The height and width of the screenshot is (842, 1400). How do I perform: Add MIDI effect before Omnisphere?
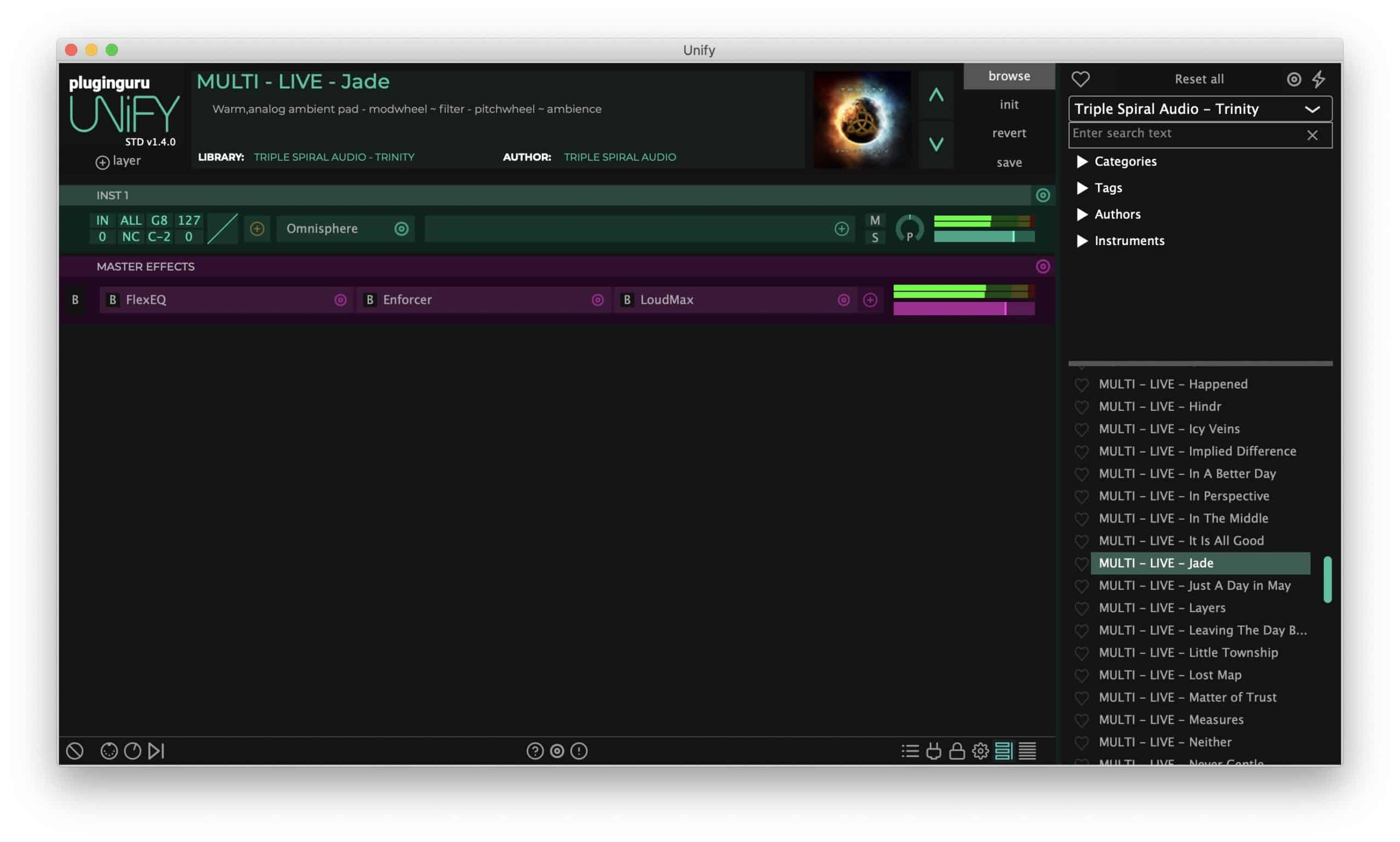click(257, 229)
